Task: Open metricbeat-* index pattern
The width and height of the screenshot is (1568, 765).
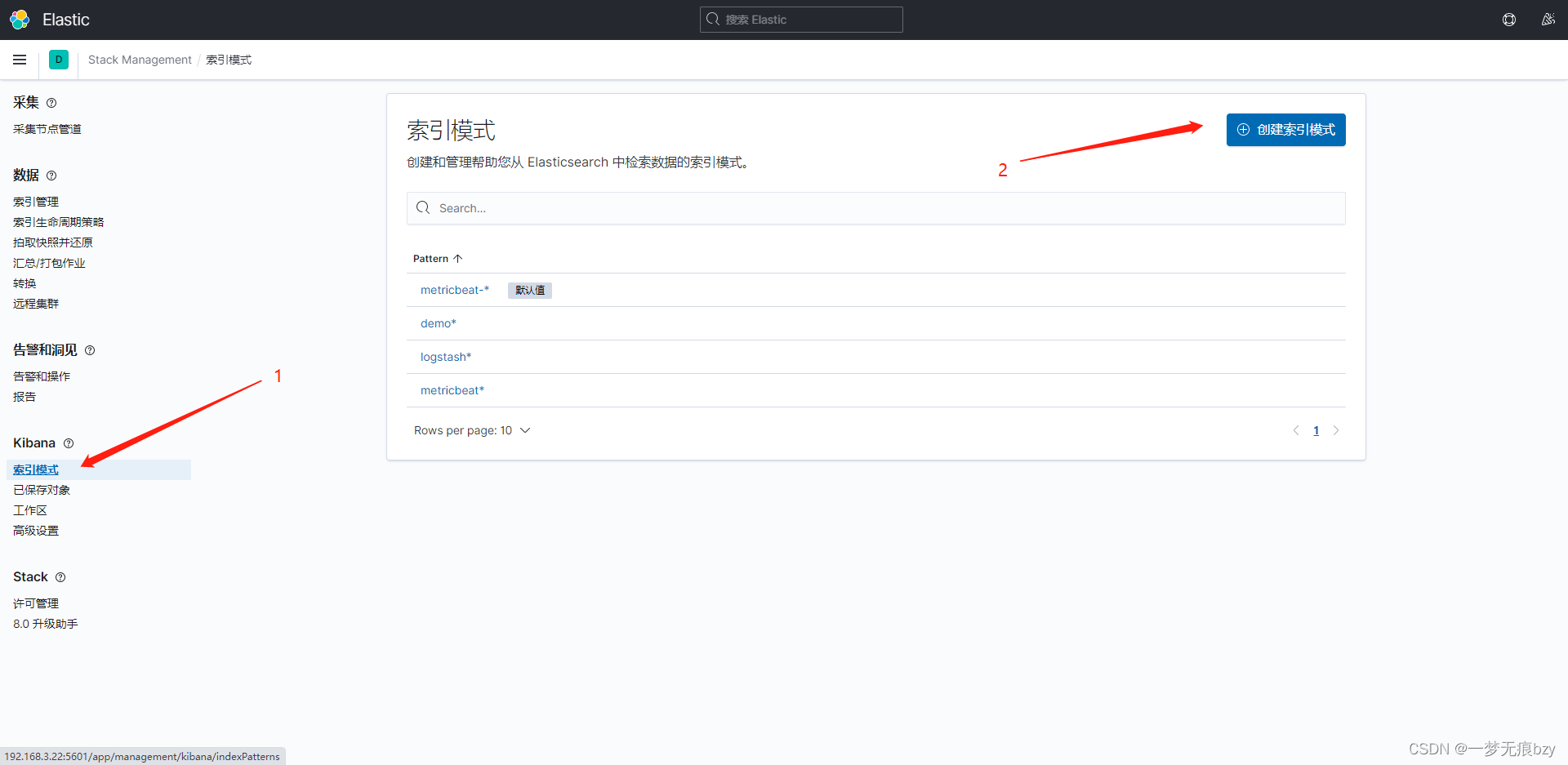Action: pos(455,290)
